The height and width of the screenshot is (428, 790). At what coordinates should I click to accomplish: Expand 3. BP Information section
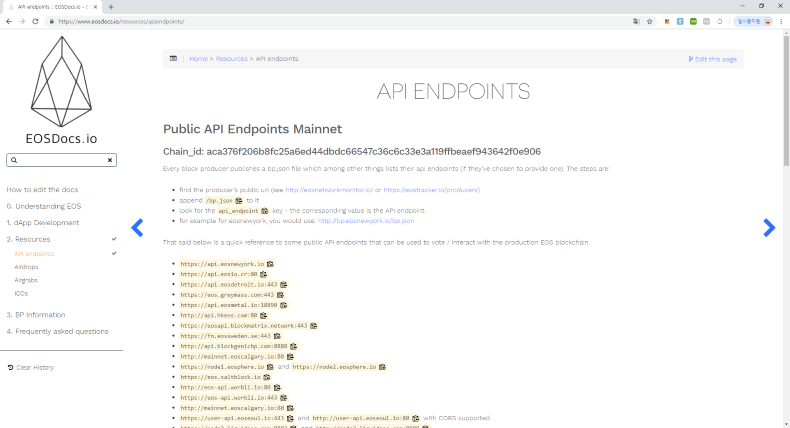[36, 315]
